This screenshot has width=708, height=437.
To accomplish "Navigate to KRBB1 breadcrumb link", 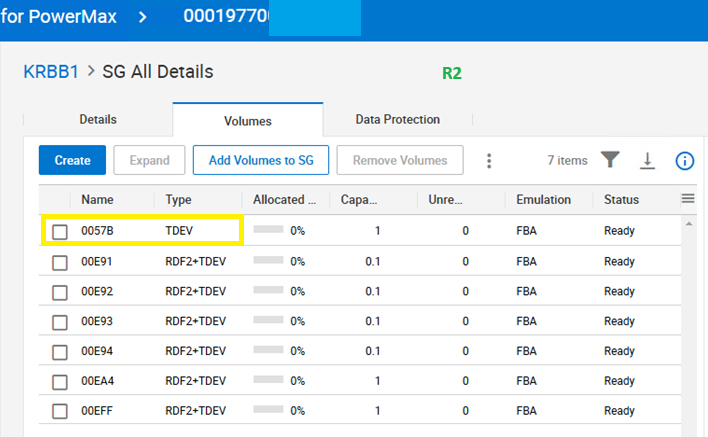I will pyautogui.click(x=50, y=72).
